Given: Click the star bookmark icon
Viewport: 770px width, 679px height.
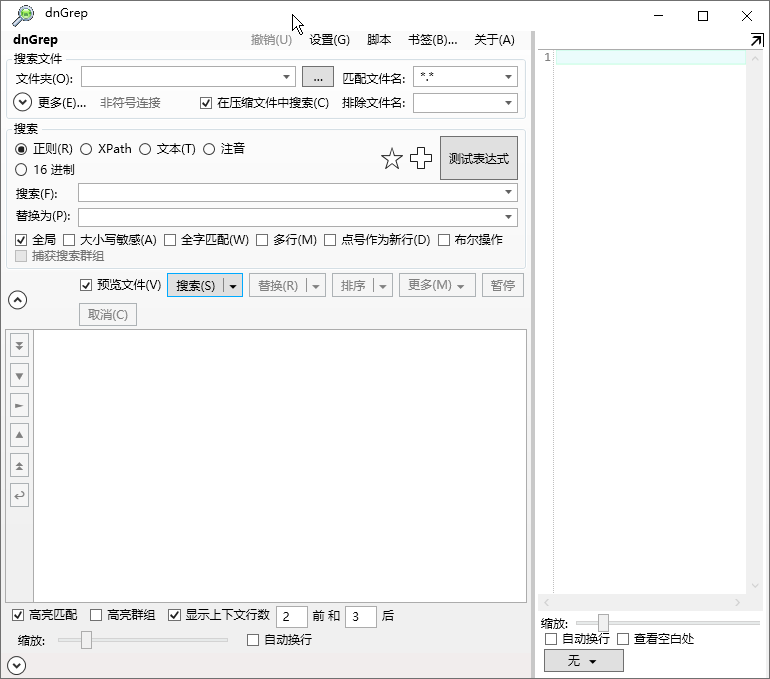Looking at the screenshot, I should coord(392,159).
